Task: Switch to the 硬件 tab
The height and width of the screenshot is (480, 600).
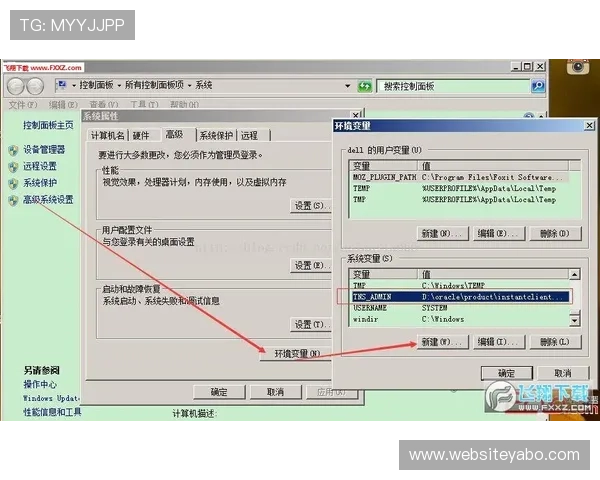Action: 142,136
